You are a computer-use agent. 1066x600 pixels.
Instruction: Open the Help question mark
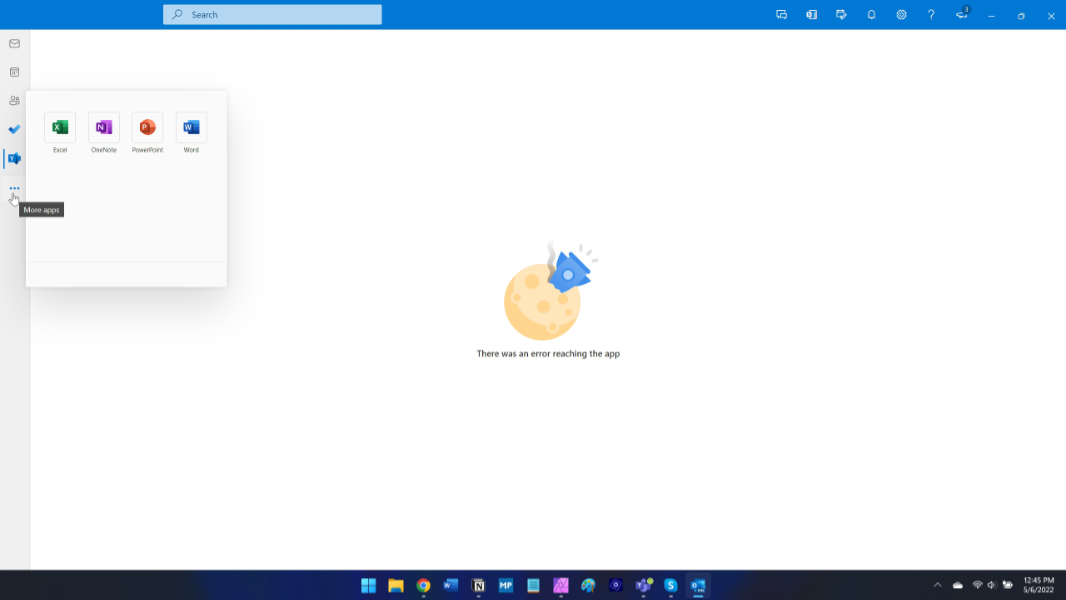(x=931, y=14)
